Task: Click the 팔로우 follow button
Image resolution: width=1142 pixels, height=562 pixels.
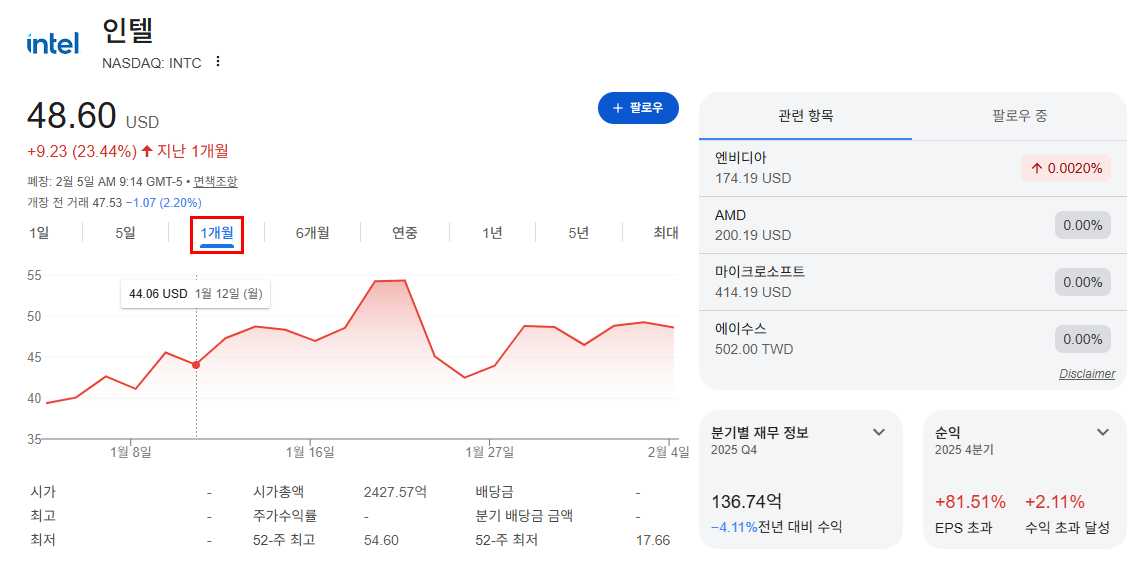Action: click(x=638, y=108)
